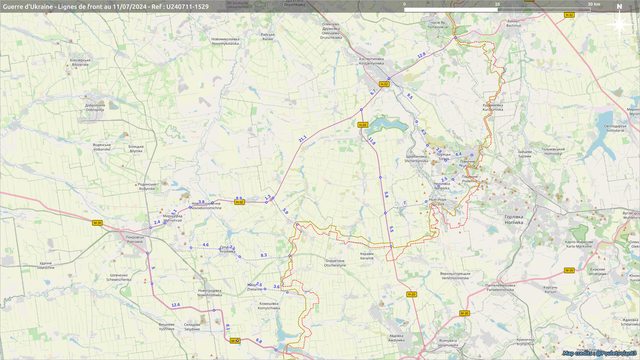The image size is (640, 360).
Task: Click the 21.1 distance label
Action: click(x=302, y=139)
